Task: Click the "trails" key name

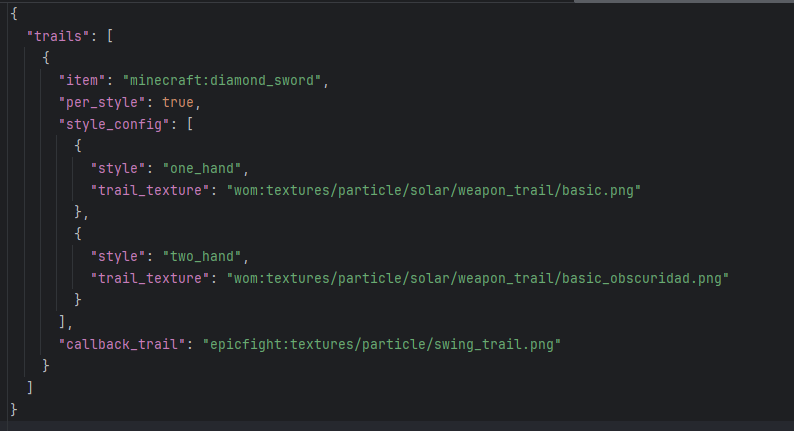Action: pyautogui.click(x=58, y=36)
